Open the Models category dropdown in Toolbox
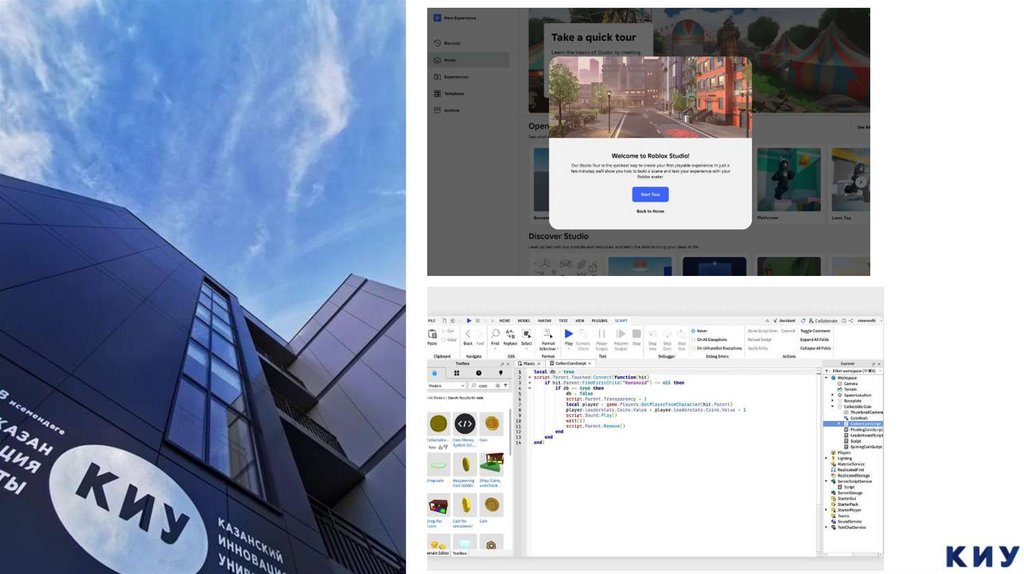 coord(446,385)
